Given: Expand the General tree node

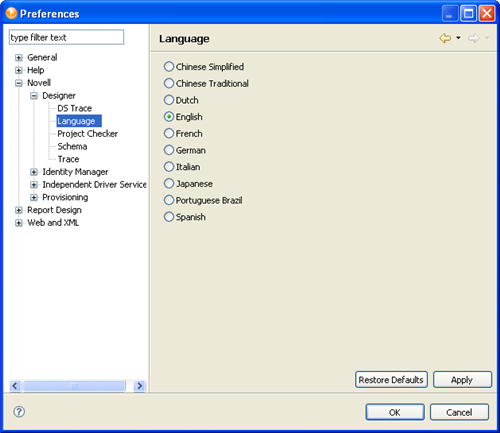Looking at the screenshot, I should [19, 57].
